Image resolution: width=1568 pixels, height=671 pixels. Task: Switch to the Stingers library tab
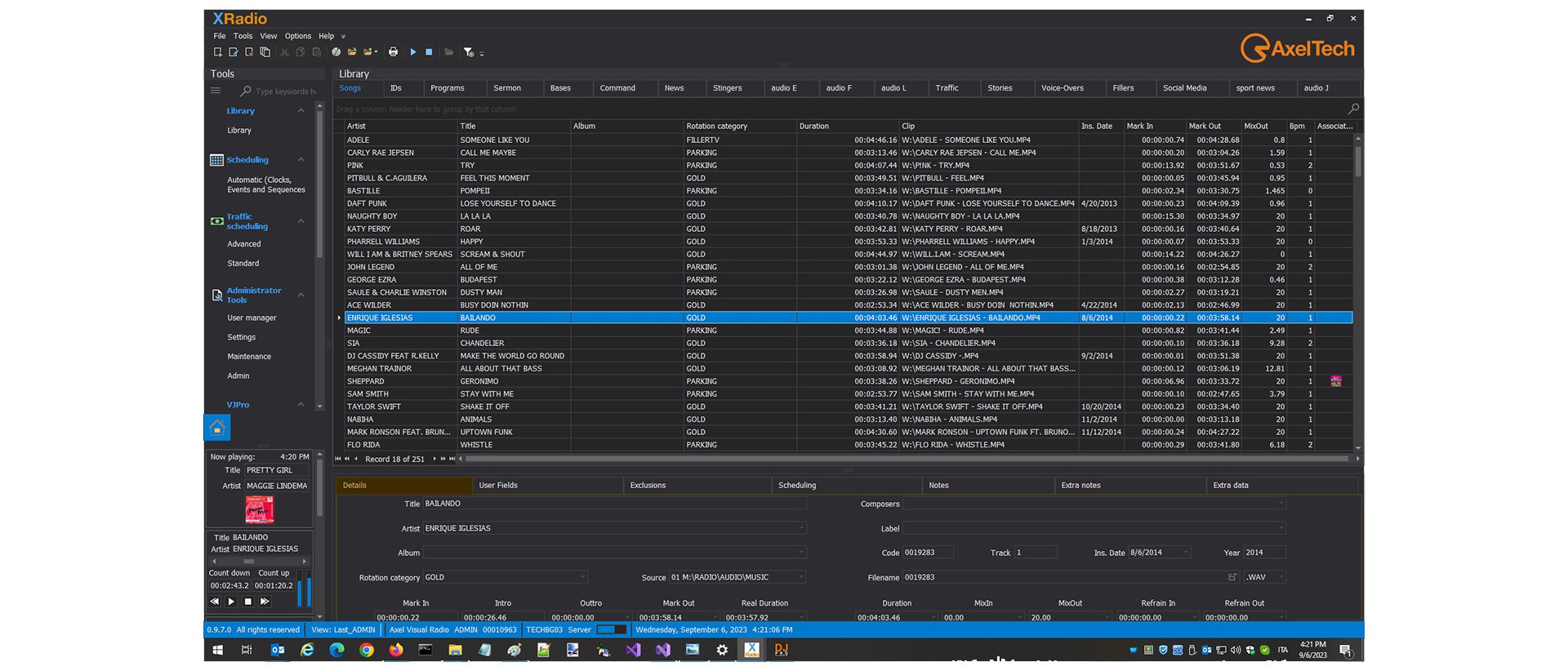[727, 88]
